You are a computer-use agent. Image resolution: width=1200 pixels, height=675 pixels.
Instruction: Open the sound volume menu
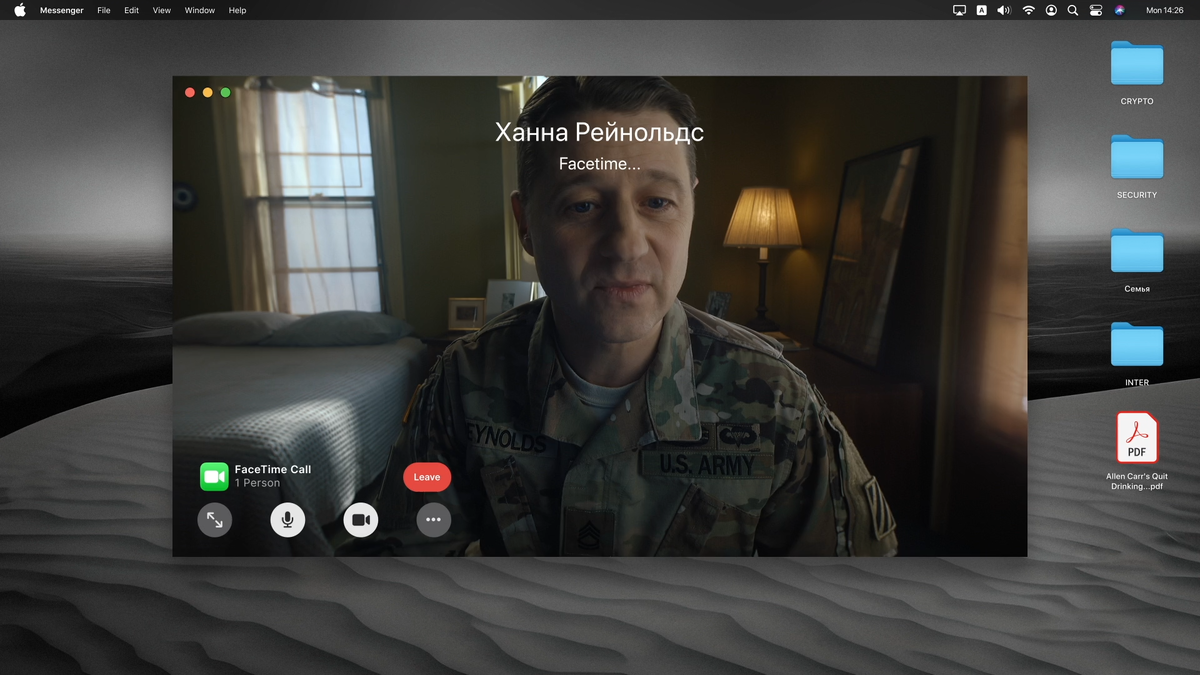(1004, 10)
